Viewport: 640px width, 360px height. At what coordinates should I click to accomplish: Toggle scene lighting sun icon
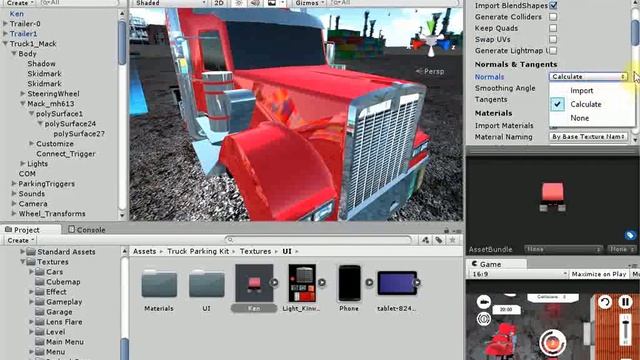(x=240, y=3)
